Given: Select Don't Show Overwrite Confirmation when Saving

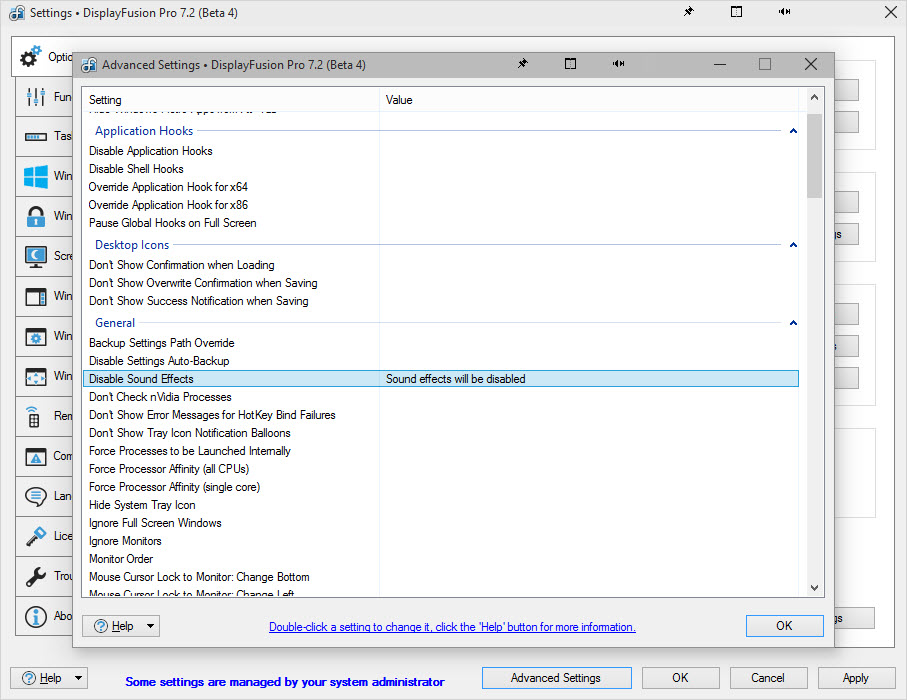Looking at the screenshot, I should (441, 283).
